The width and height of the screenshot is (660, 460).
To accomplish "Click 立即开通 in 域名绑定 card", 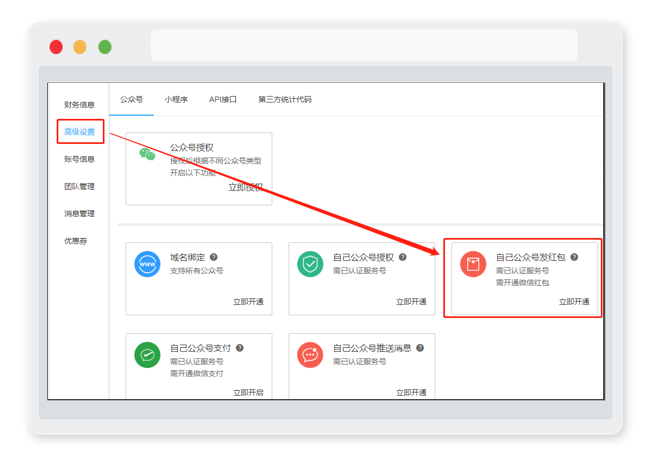I will [x=248, y=302].
